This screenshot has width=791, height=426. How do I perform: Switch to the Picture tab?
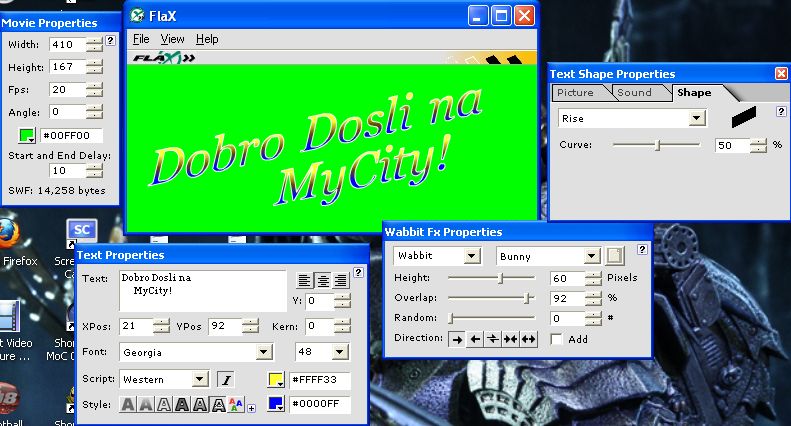579,92
